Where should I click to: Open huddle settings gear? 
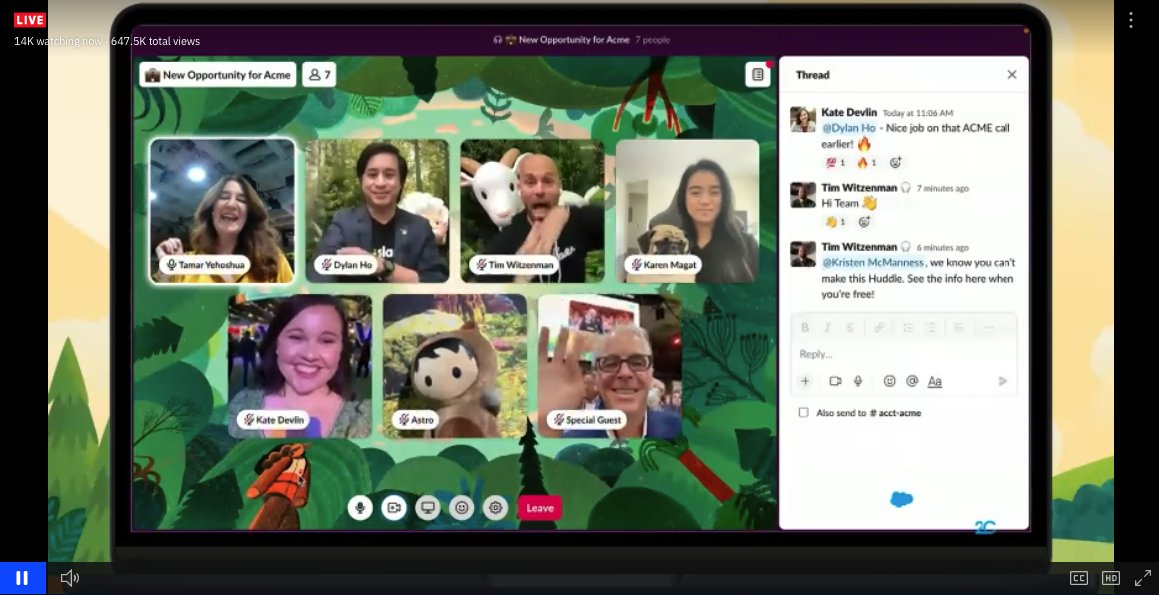pyautogui.click(x=496, y=508)
